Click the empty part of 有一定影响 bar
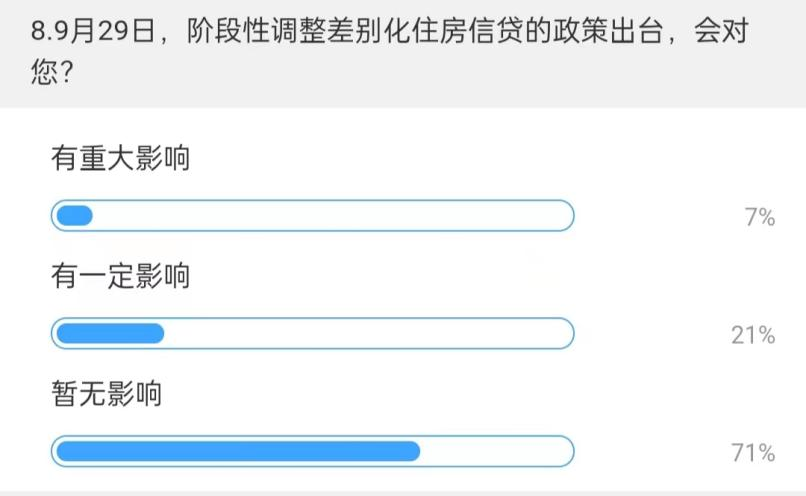The height and width of the screenshot is (496, 806). (x=368, y=334)
